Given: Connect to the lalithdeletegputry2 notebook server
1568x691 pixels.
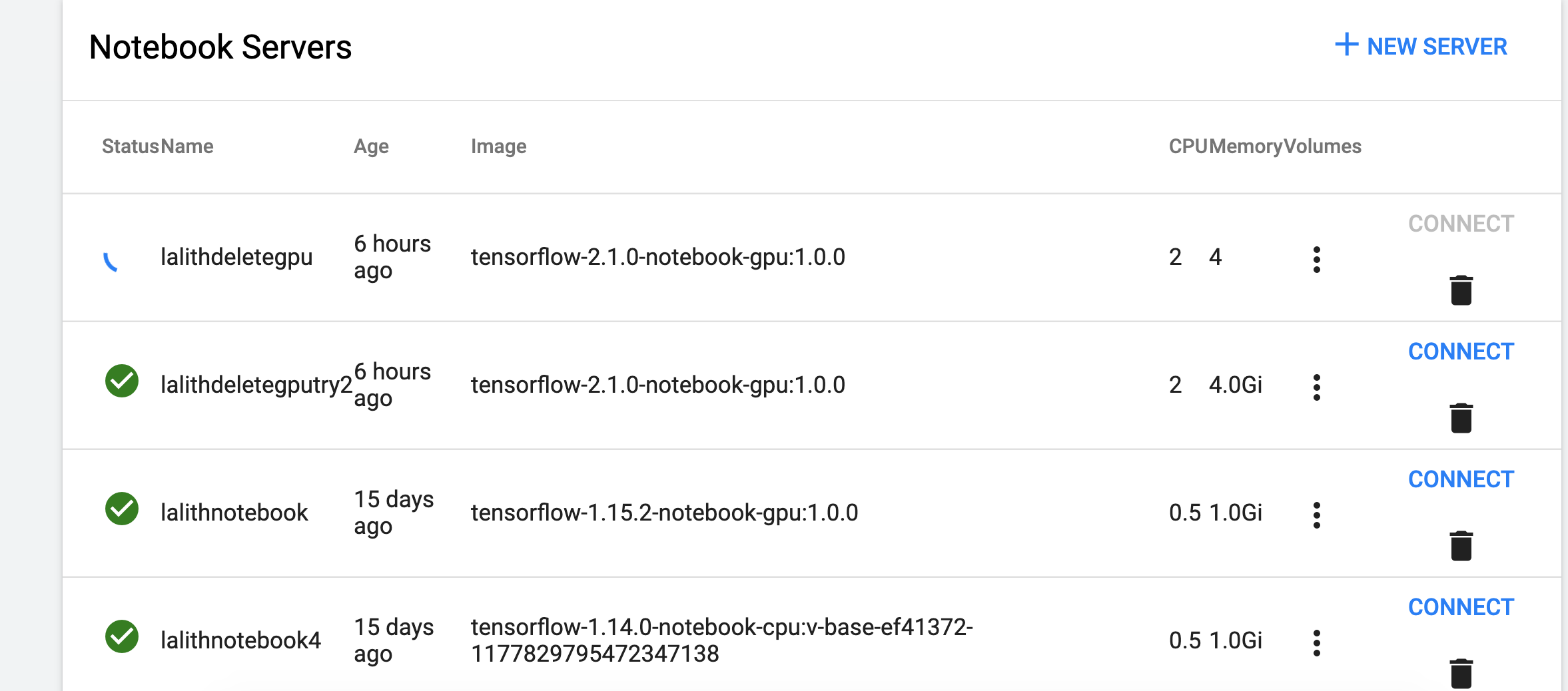Looking at the screenshot, I should (x=1461, y=351).
